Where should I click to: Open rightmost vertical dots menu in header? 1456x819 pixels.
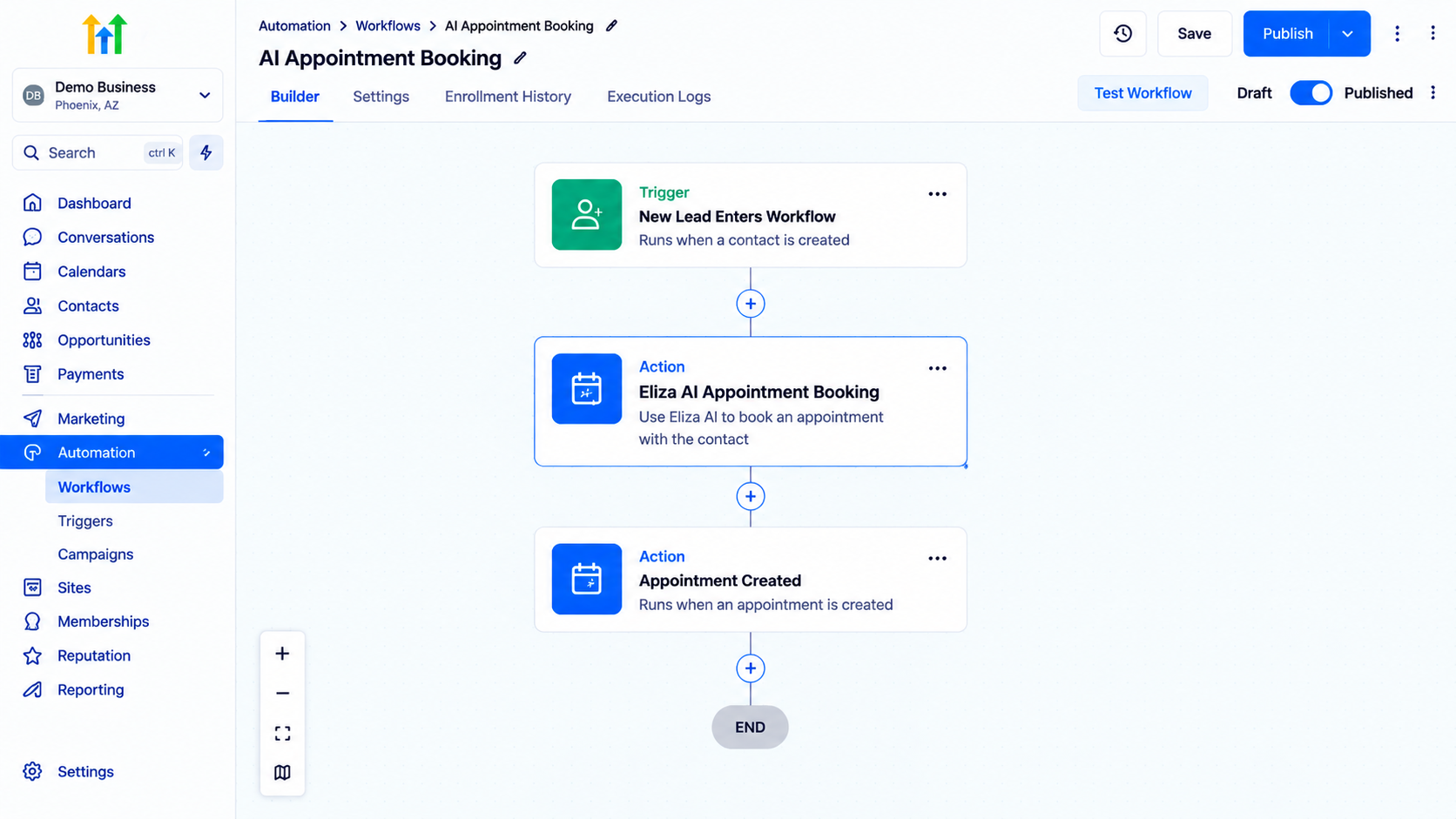[1432, 33]
